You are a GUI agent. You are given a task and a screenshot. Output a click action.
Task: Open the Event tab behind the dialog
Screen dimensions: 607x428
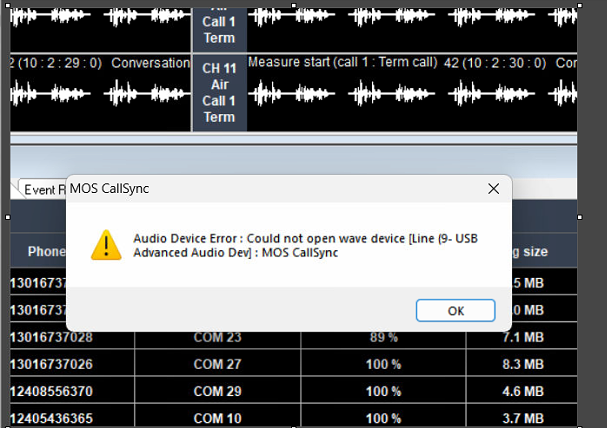[x=43, y=190]
